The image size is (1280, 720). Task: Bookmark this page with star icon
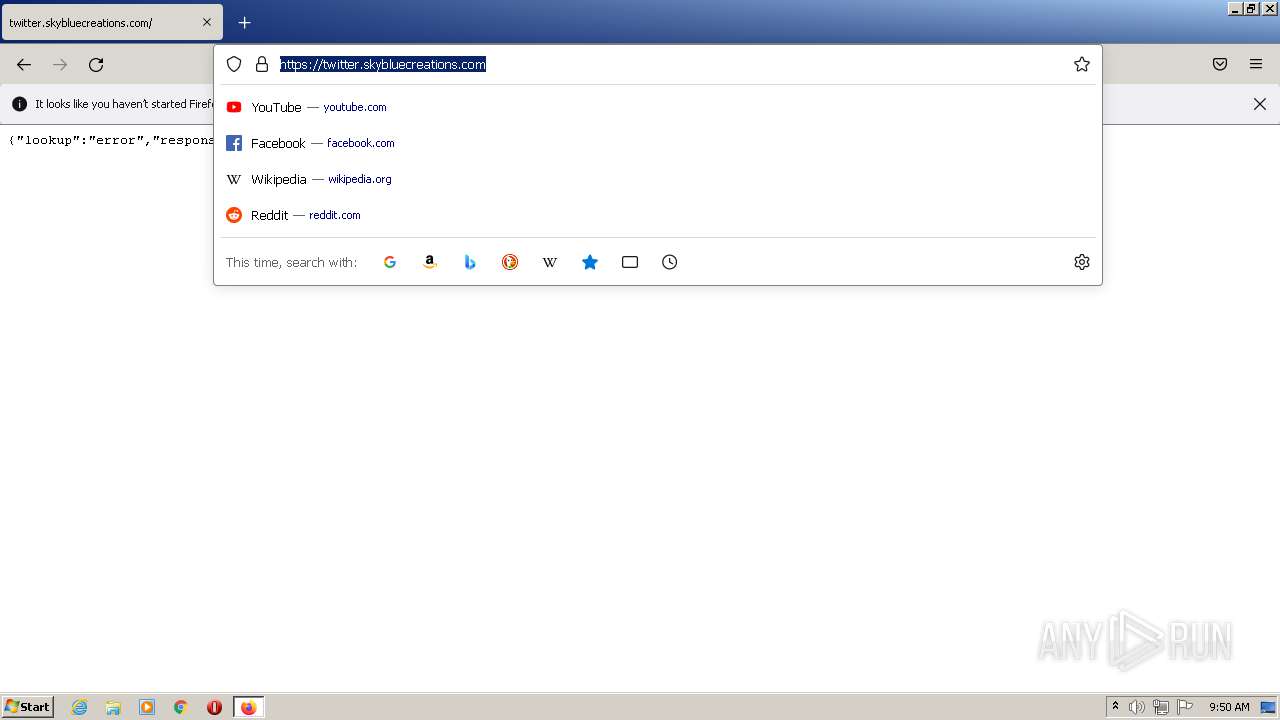click(x=1081, y=64)
